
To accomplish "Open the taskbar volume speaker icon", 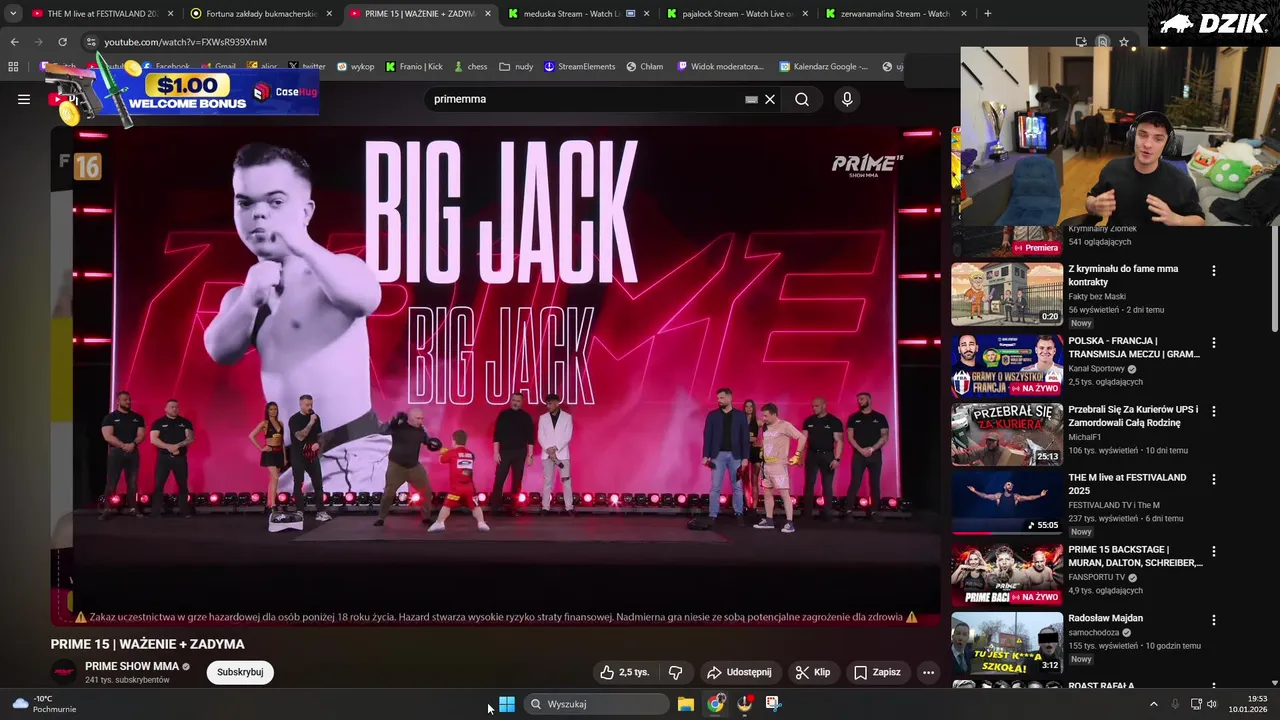I will (1212, 704).
